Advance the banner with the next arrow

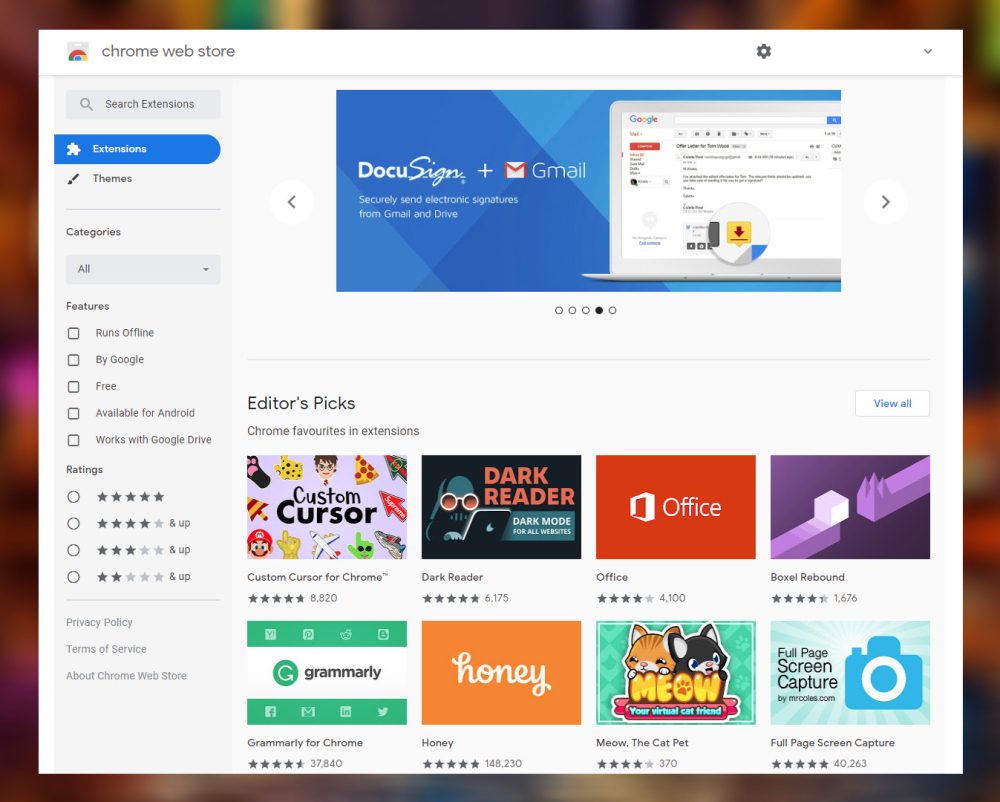pos(885,201)
